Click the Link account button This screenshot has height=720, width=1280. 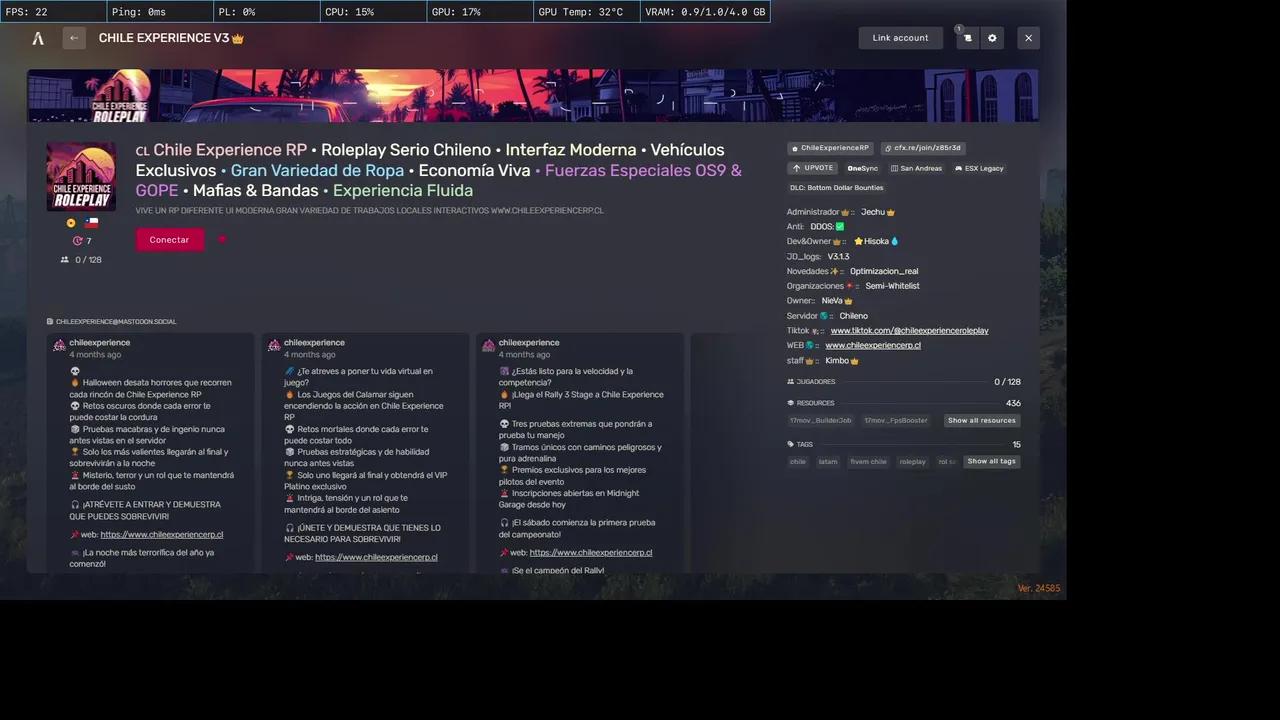point(900,37)
